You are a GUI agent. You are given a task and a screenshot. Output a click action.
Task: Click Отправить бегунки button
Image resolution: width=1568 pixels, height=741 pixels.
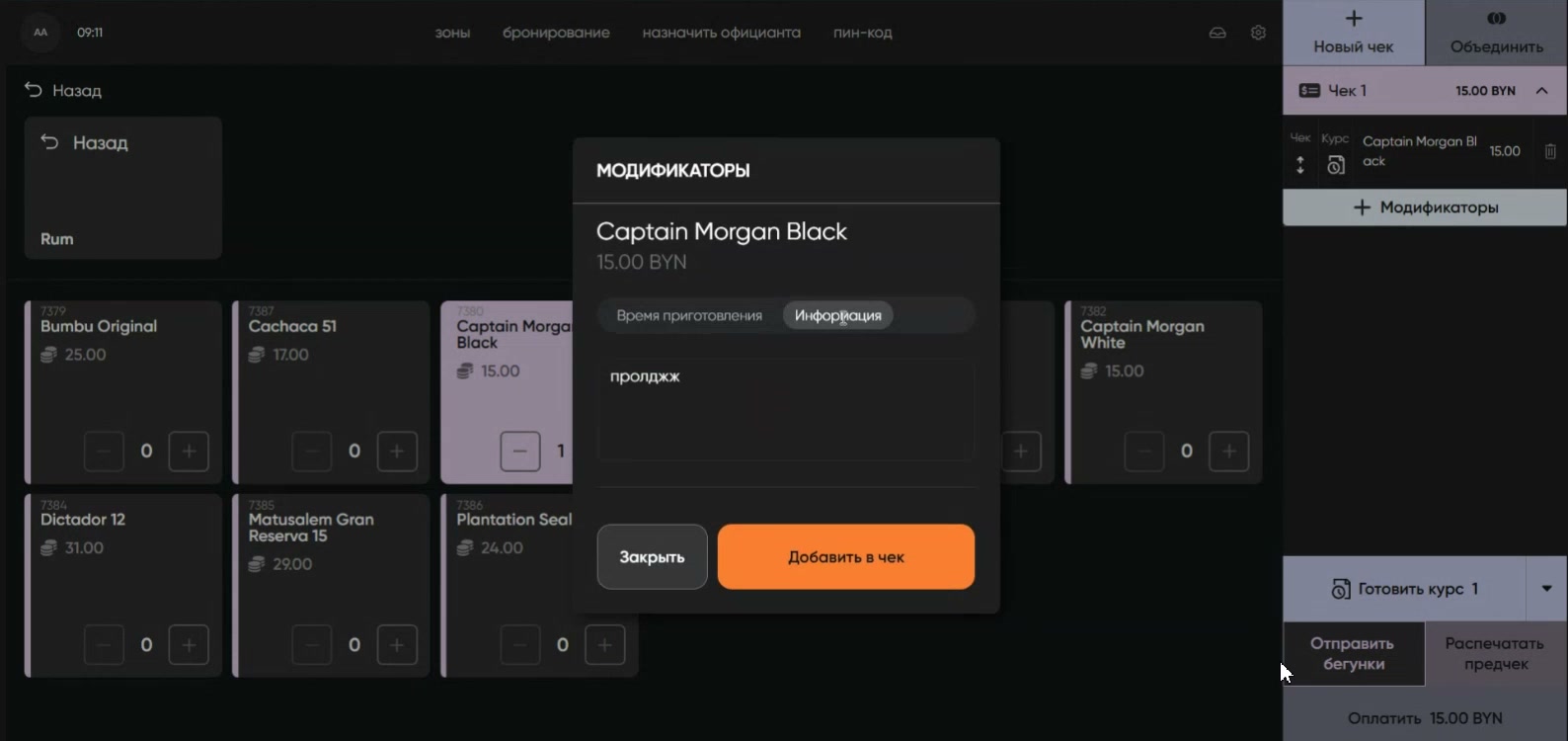coord(1354,654)
